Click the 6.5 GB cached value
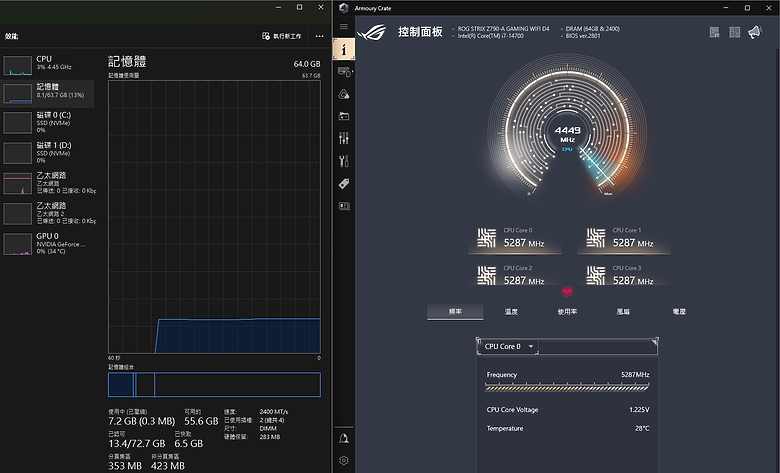This screenshot has width=780, height=473. 189,443
